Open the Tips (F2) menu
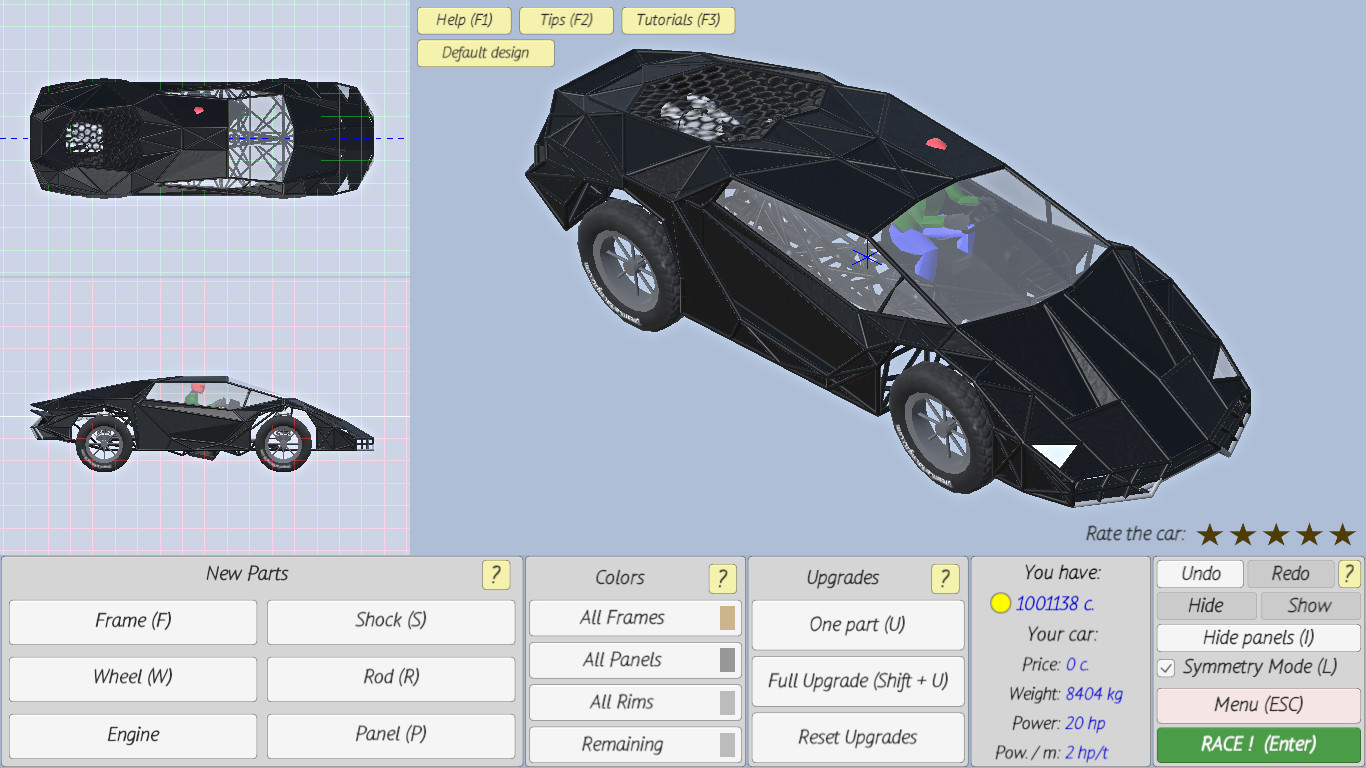Viewport: 1366px width, 768px height. [566, 20]
